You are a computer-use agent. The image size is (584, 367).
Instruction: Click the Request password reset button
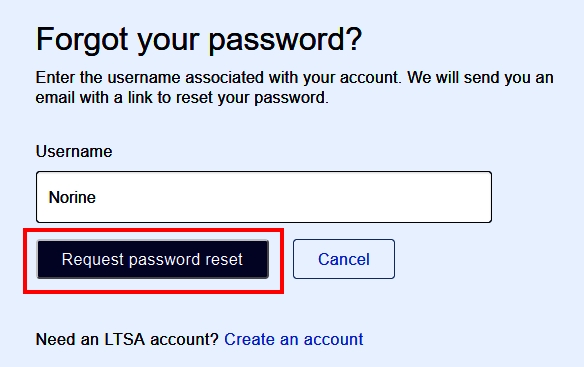[153, 259]
